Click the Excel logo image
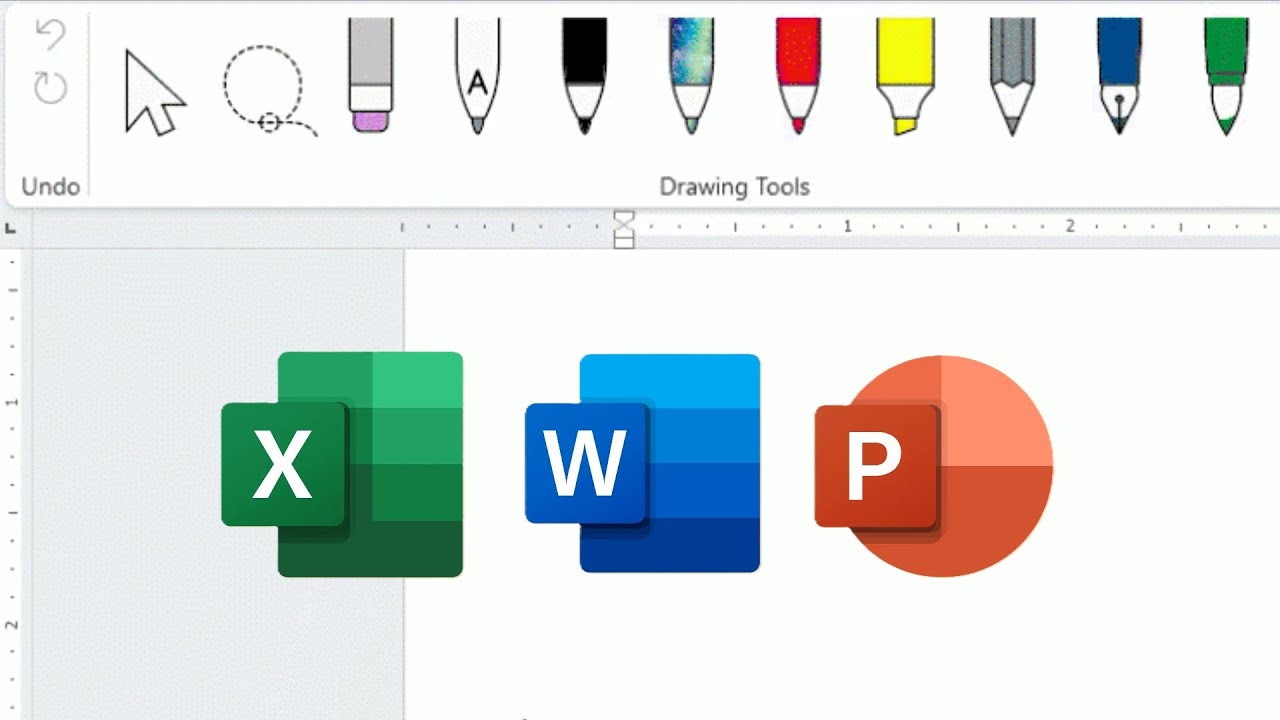Screen dimensions: 1280x720 click(342, 464)
